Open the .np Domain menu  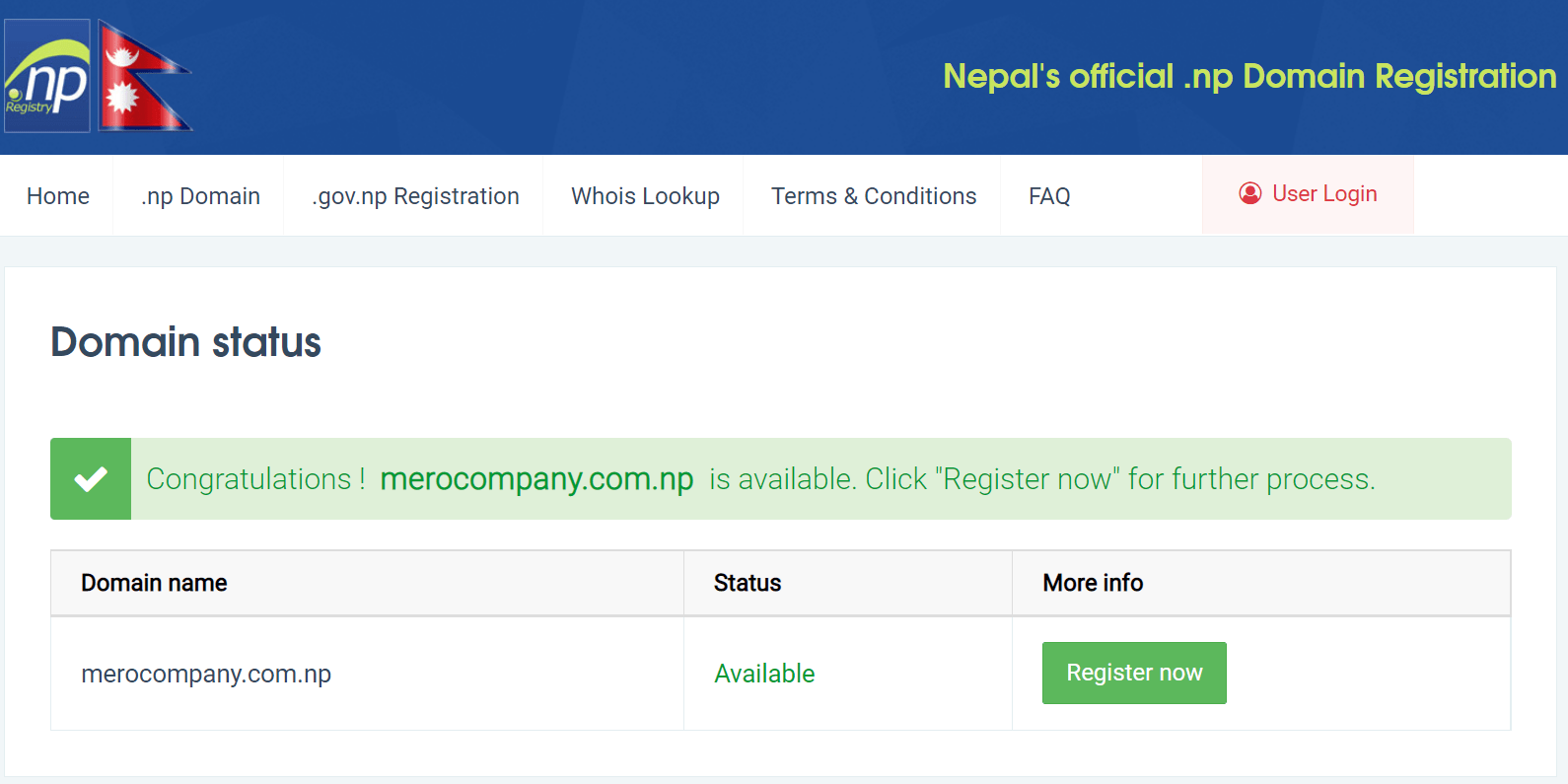tap(200, 196)
